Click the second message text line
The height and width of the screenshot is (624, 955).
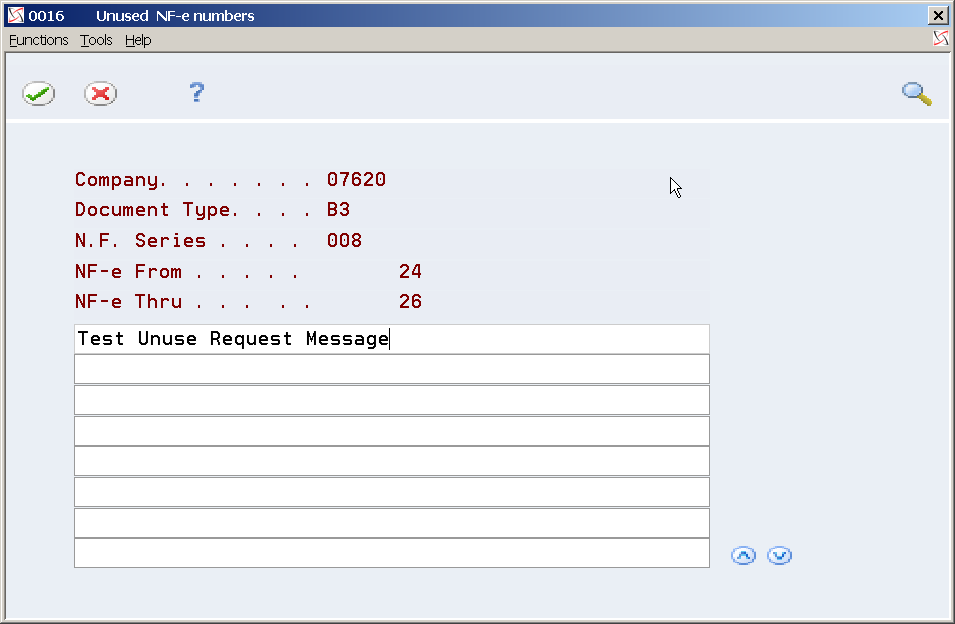392,370
